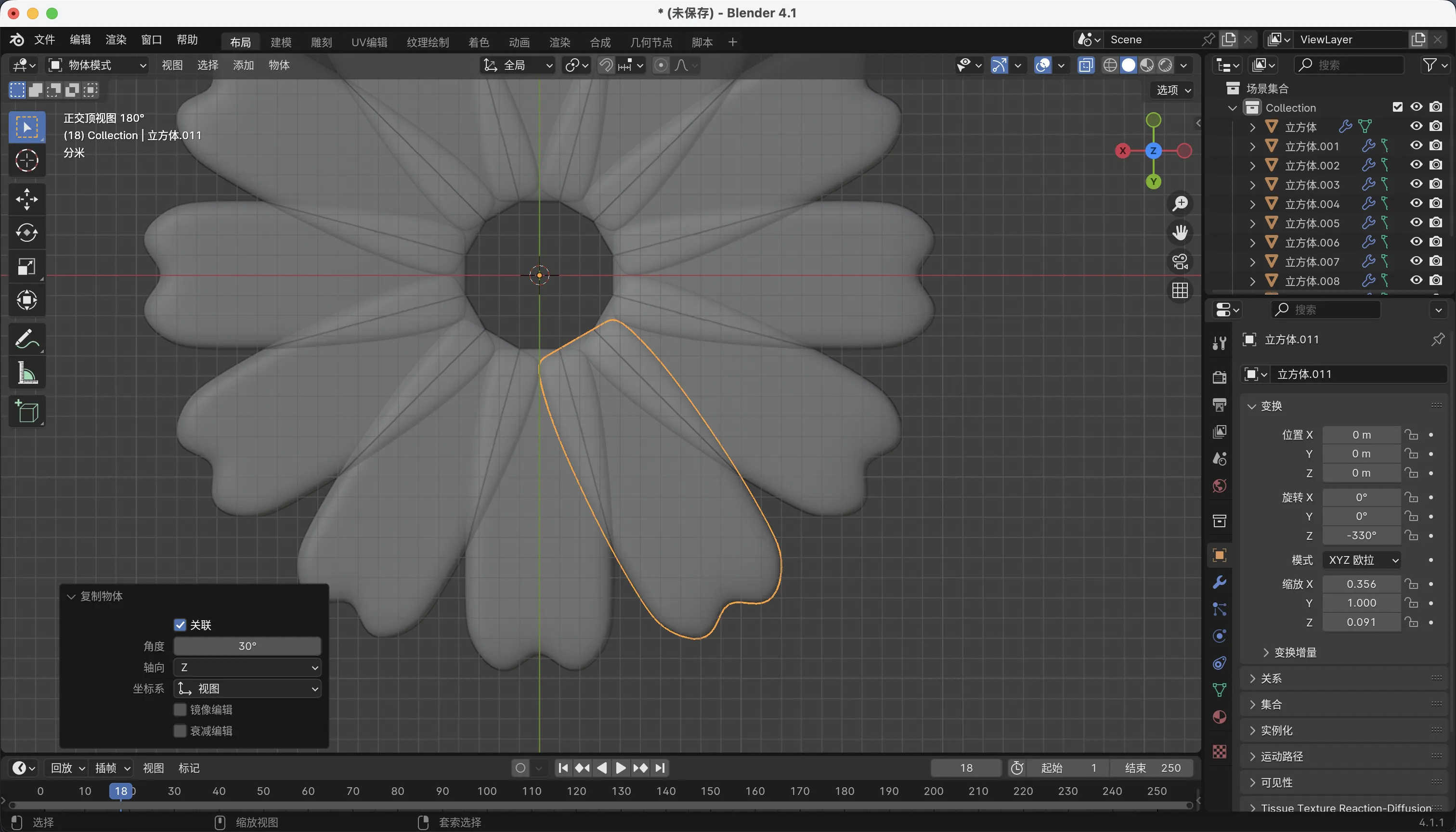This screenshot has height=832, width=1456.
Task: Open the 物体模式 mode dropdown
Action: point(97,65)
